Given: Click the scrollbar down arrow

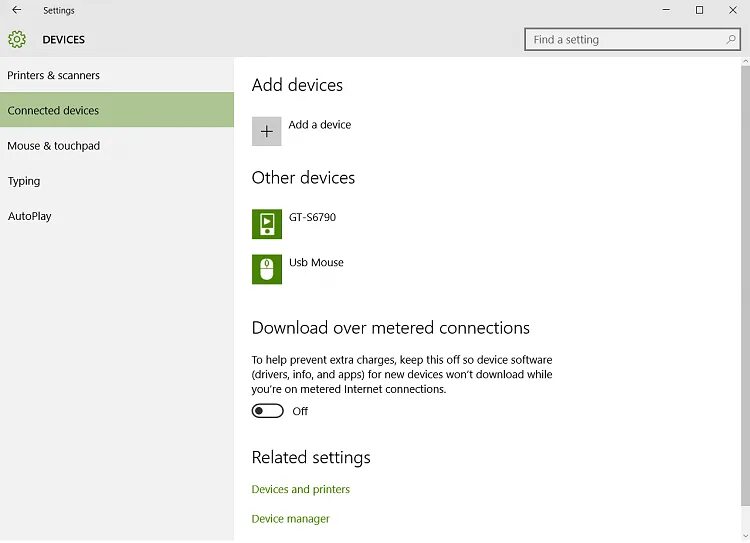Looking at the screenshot, I should tap(745, 537).
